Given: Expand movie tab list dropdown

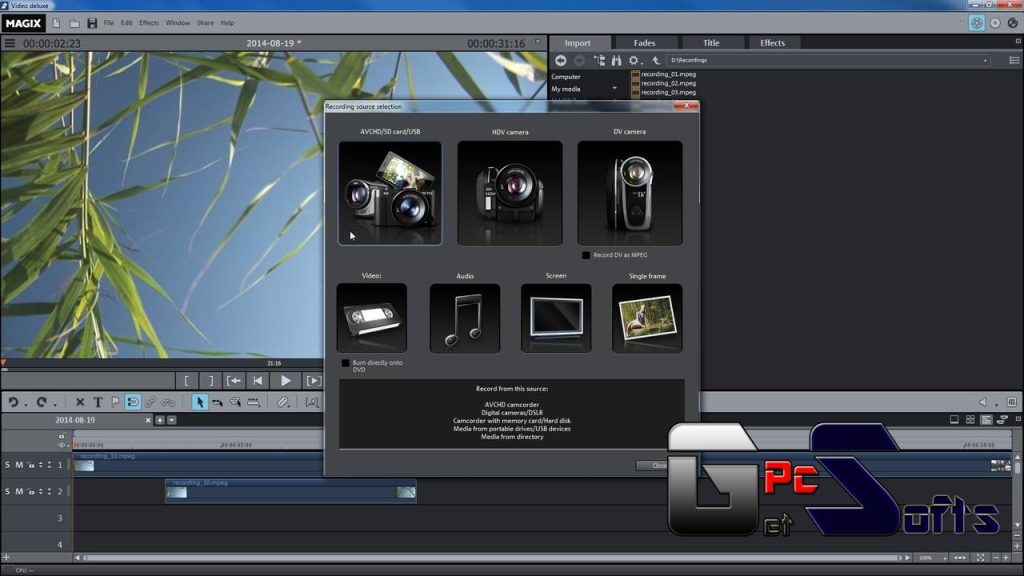Looking at the screenshot, I should (x=172, y=421).
